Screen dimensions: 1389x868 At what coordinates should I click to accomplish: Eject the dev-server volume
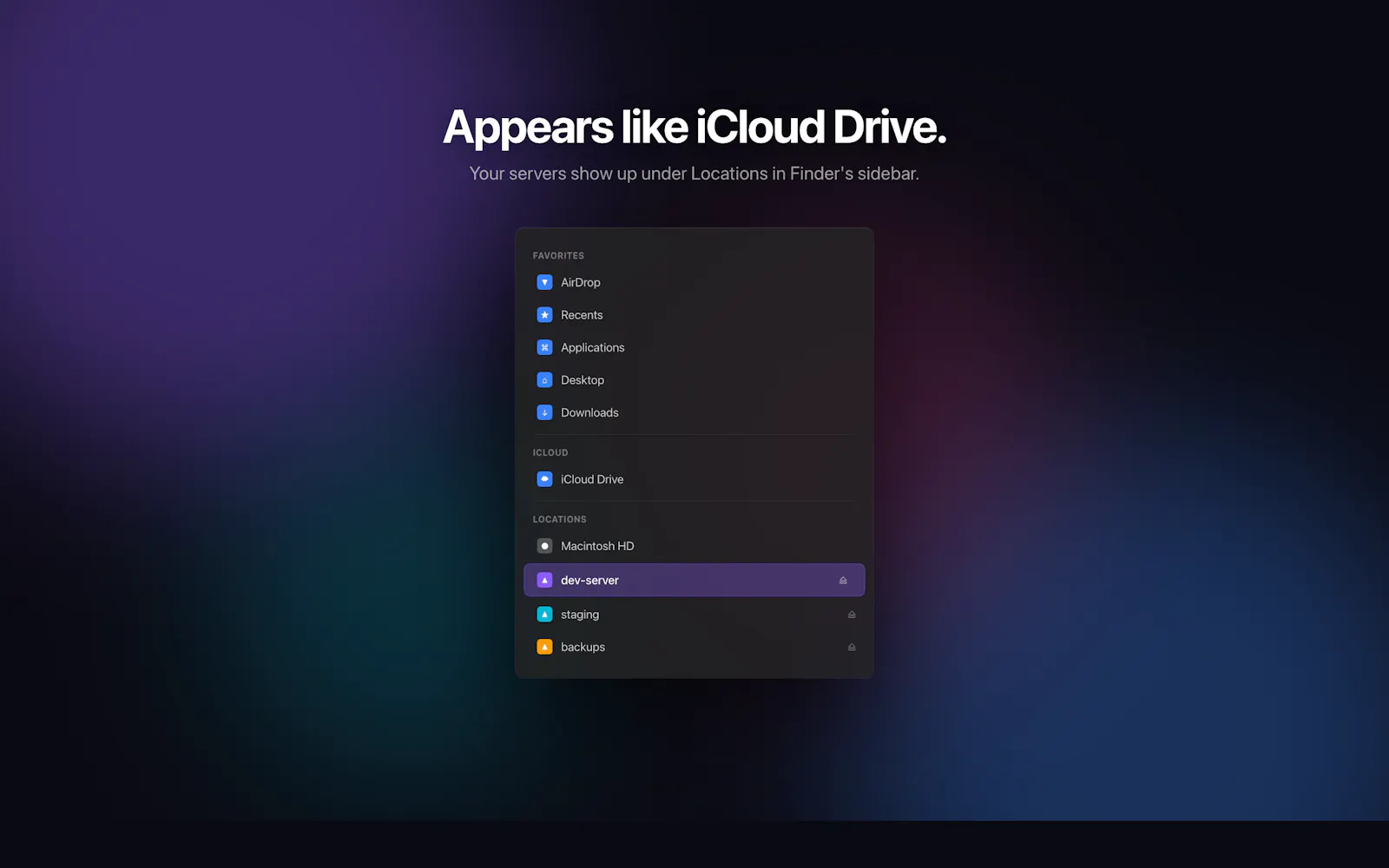click(843, 580)
